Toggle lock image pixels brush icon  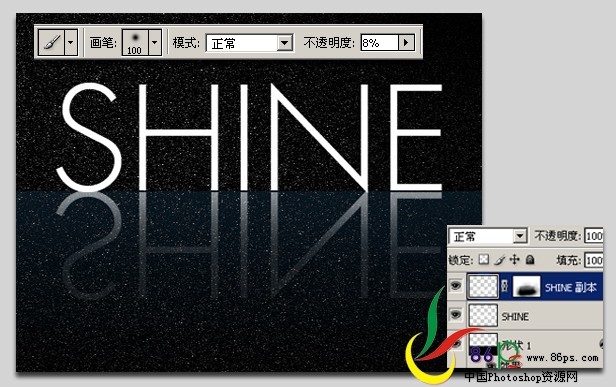tap(499, 260)
